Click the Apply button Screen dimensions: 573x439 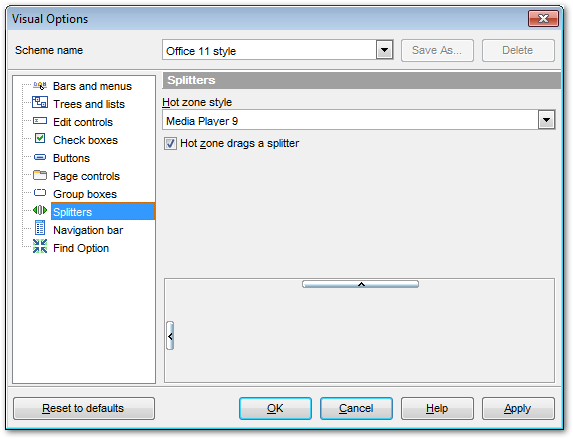pos(518,408)
